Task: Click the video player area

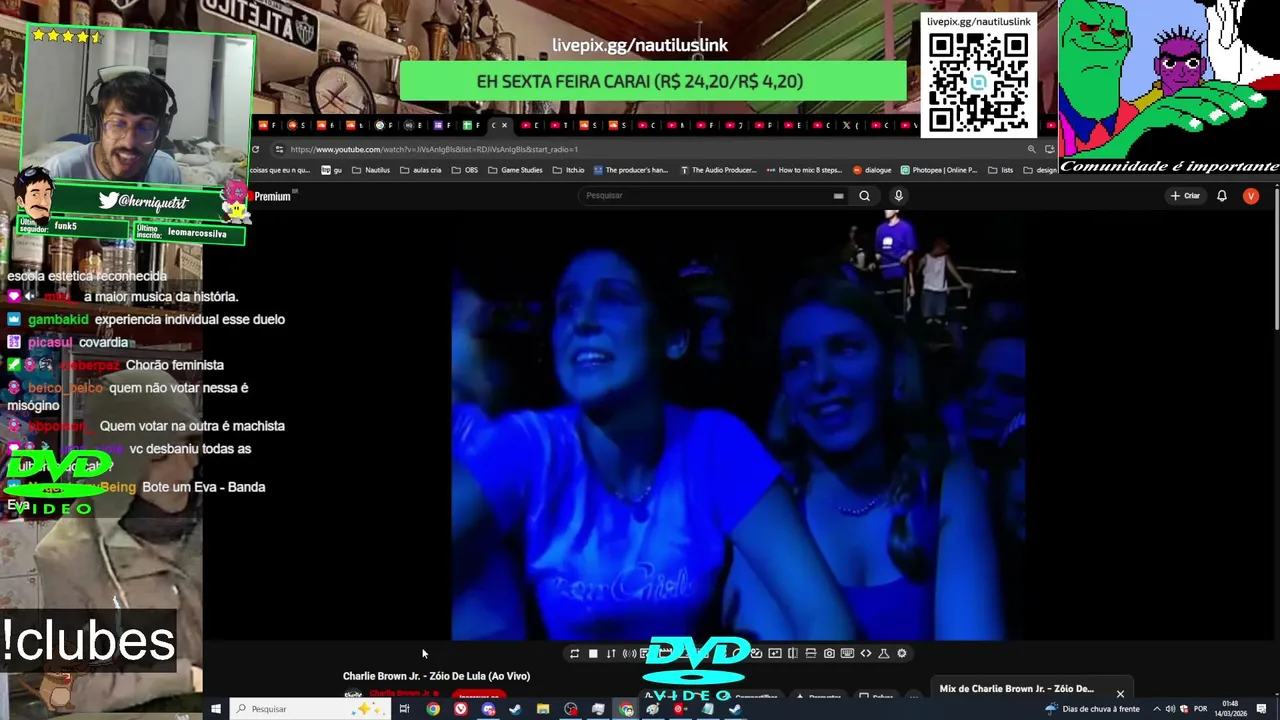Action: (738, 425)
